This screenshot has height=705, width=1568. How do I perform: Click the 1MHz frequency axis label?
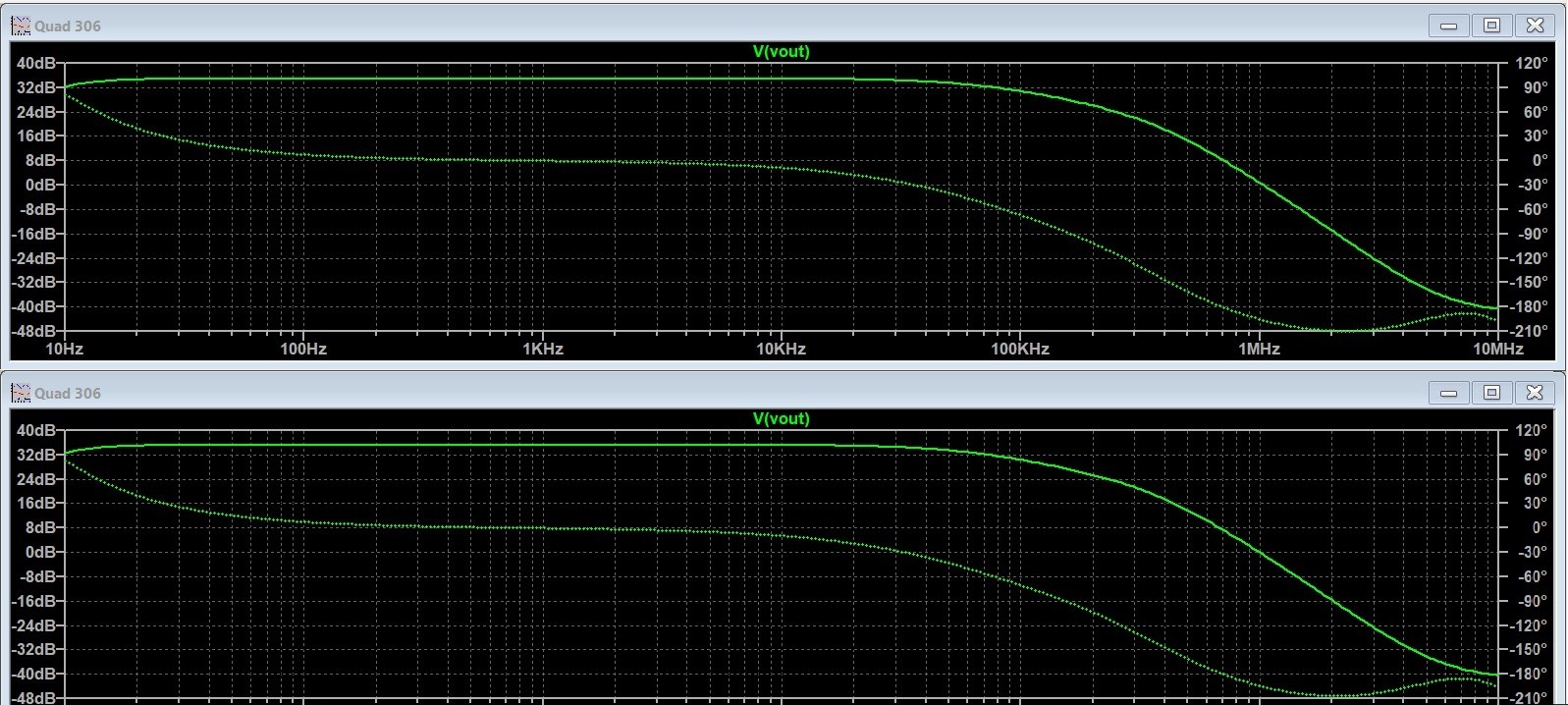(x=1259, y=349)
